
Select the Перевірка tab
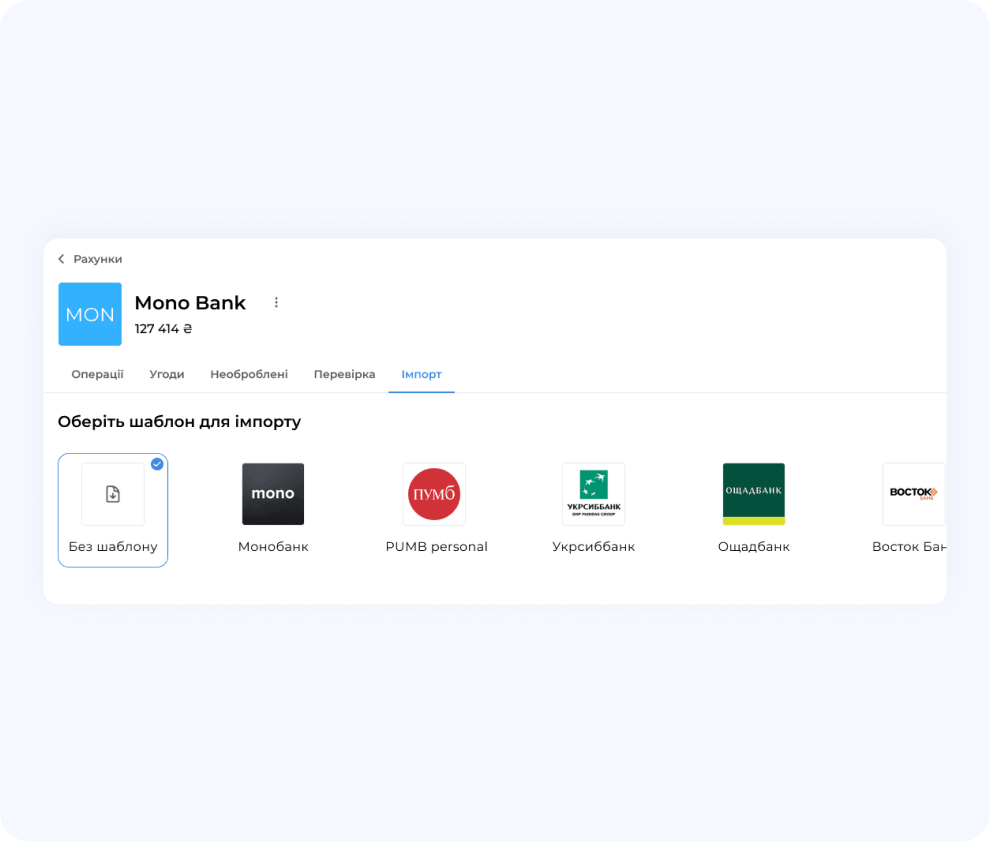coord(344,374)
